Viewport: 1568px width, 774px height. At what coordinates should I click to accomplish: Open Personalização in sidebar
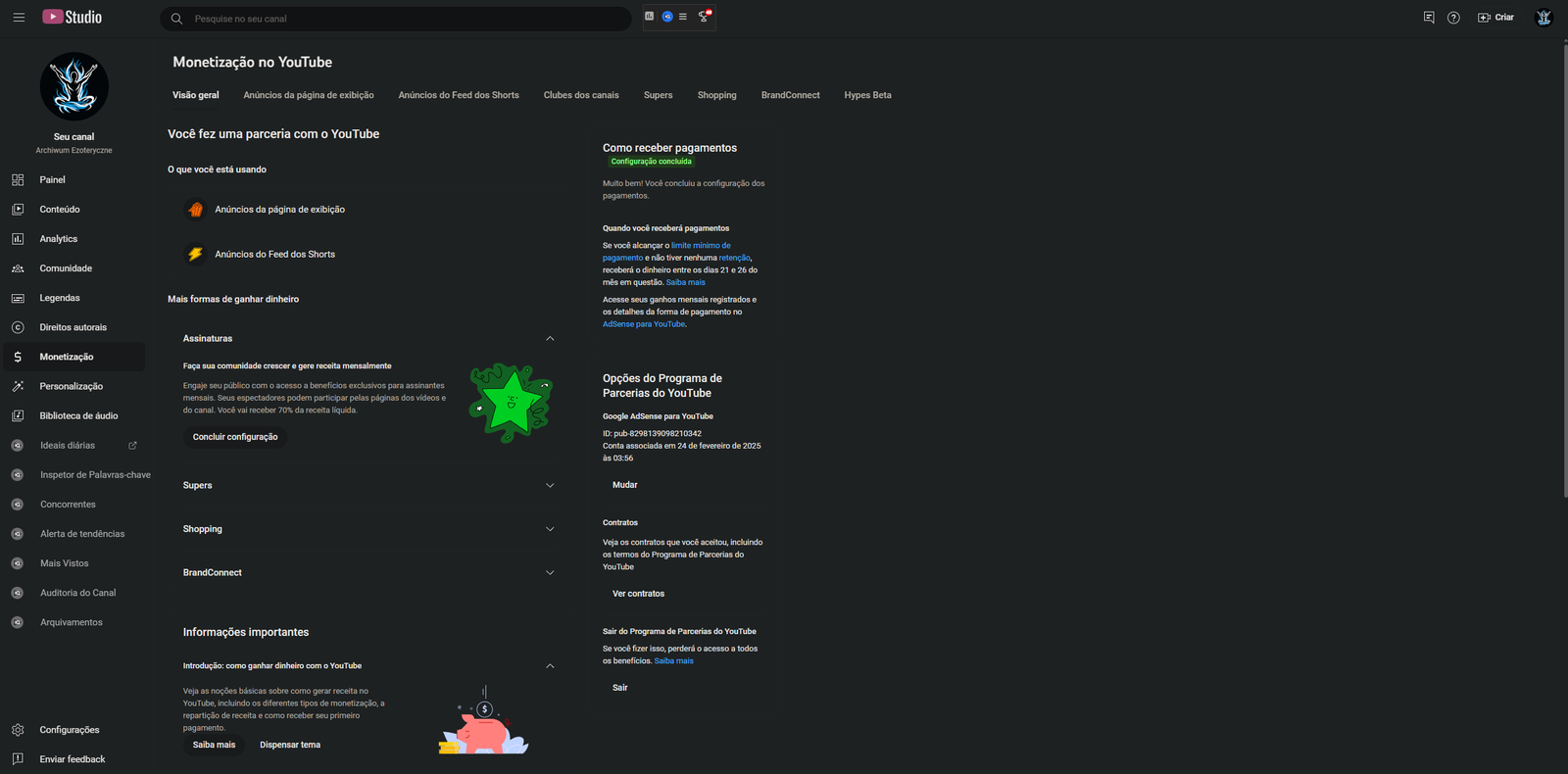(x=74, y=386)
